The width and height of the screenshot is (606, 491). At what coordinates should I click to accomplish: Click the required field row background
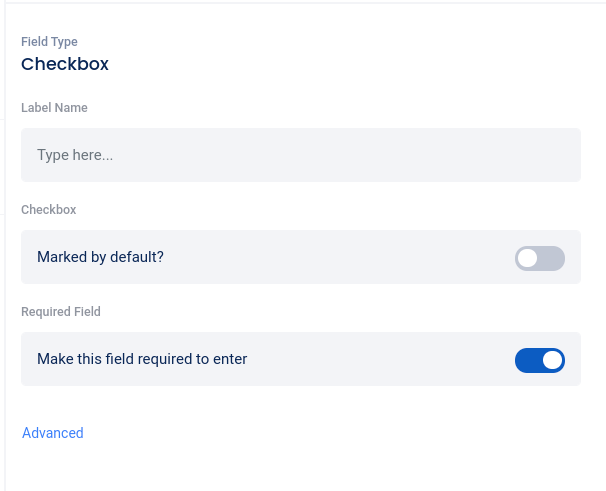tap(380, 359)
